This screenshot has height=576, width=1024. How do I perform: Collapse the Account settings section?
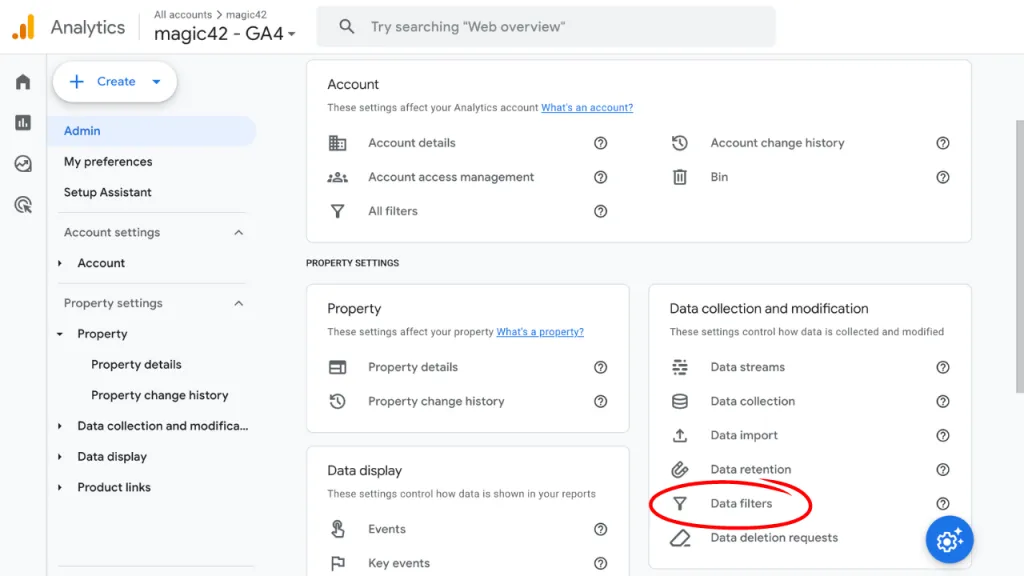(x=238, y=232)
